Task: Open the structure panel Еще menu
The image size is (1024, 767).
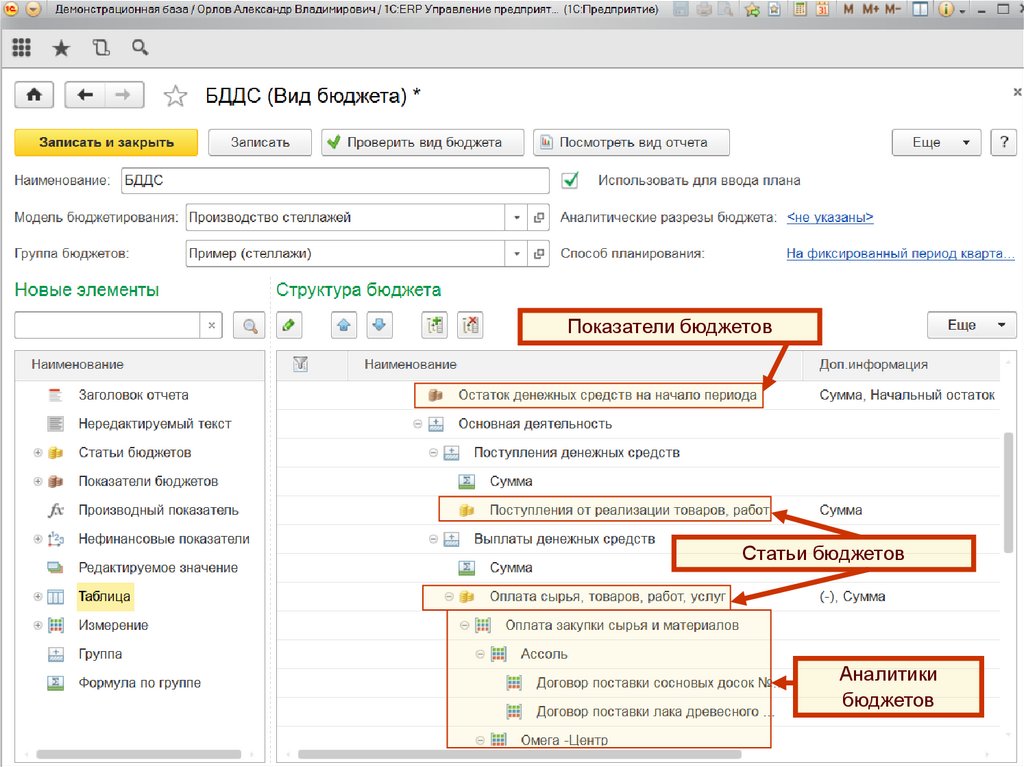Action: click(972, 325)
